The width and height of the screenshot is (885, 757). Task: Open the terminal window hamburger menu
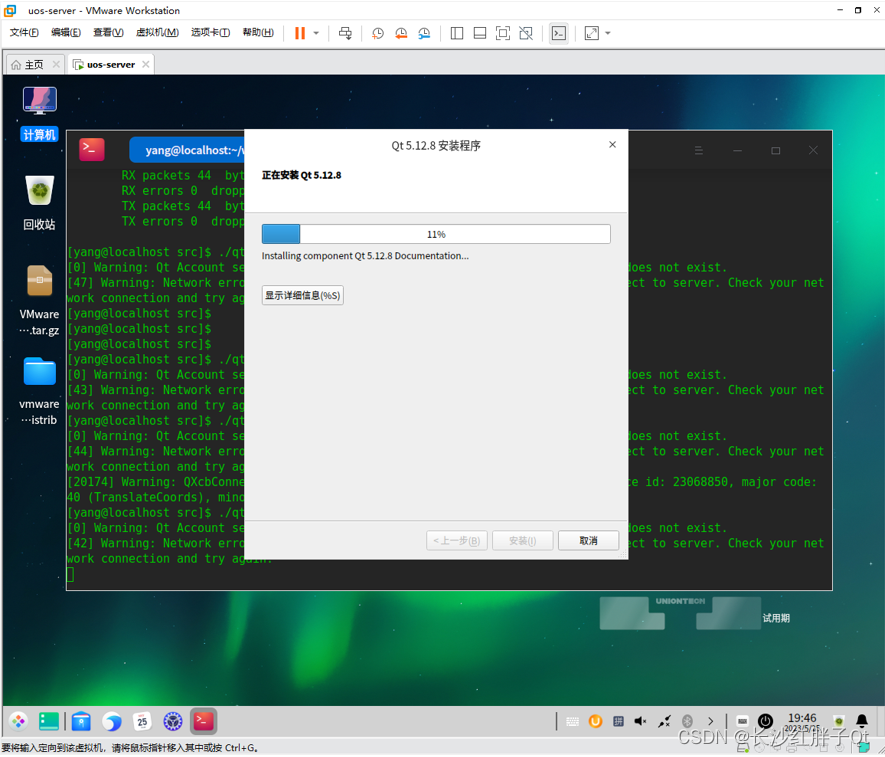pyautogui.click(x=699, y=151)
